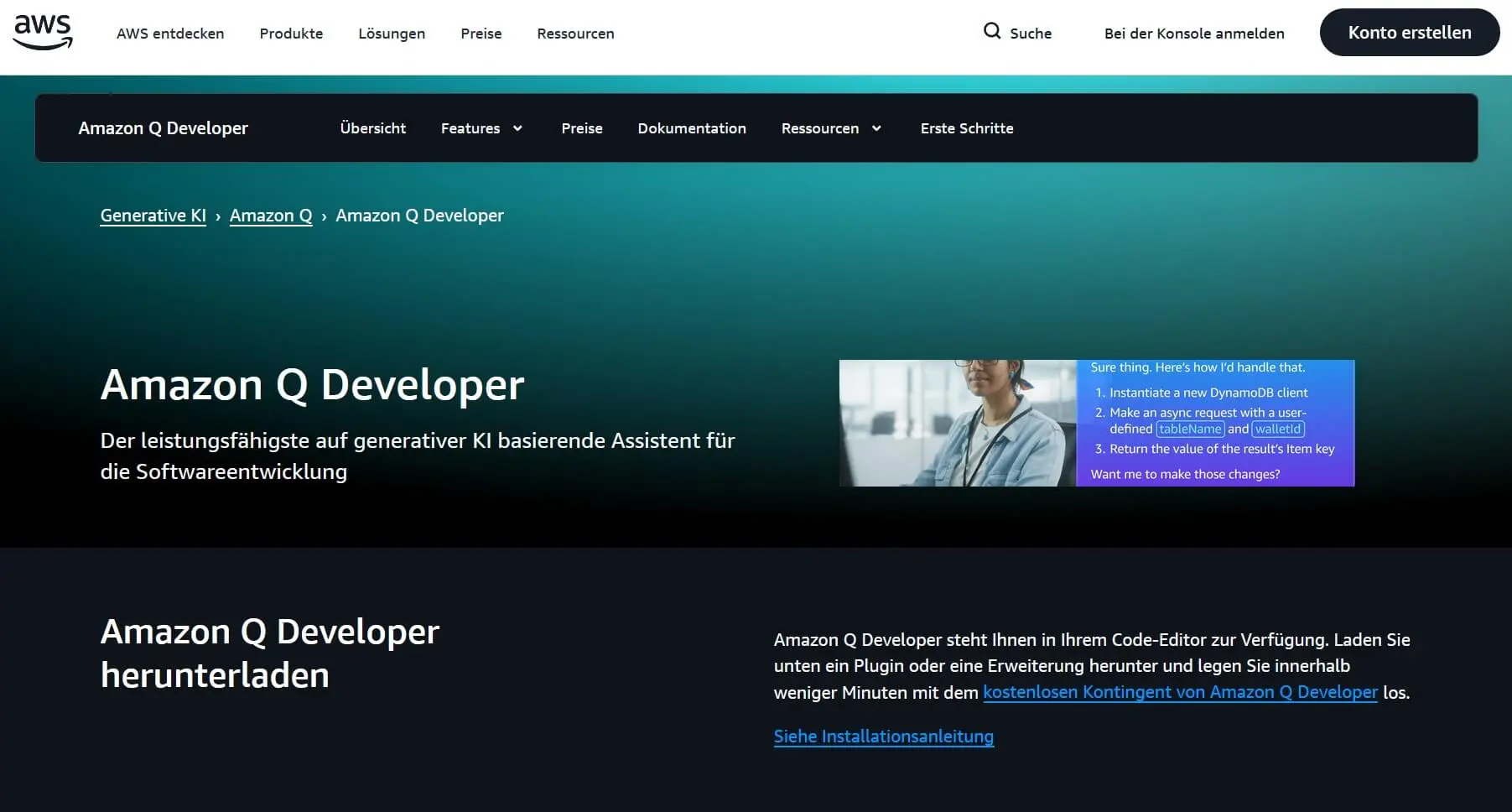Open the Lösungen menu
This screenshot has height=812, width=1512.
391,34
